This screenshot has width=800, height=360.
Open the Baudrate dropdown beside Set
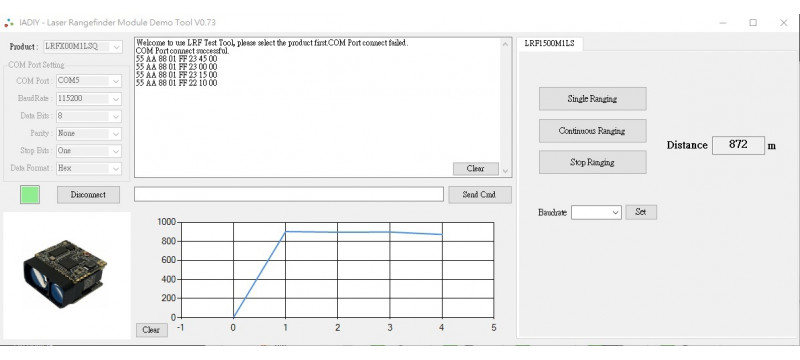(x=596, y=213)
